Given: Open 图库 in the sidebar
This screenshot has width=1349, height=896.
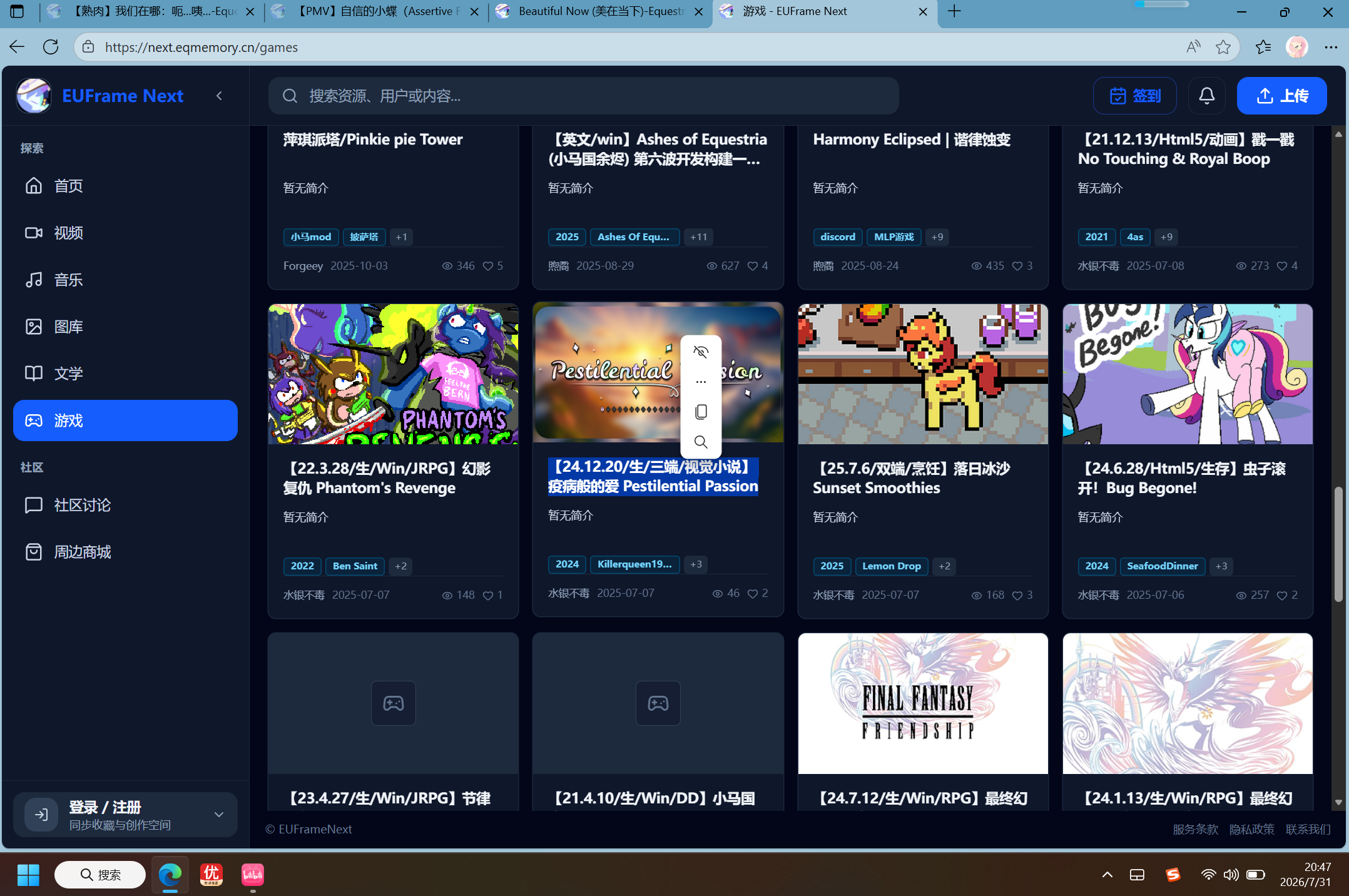Looking at the screenshot, I should click(x=125, y=327).
